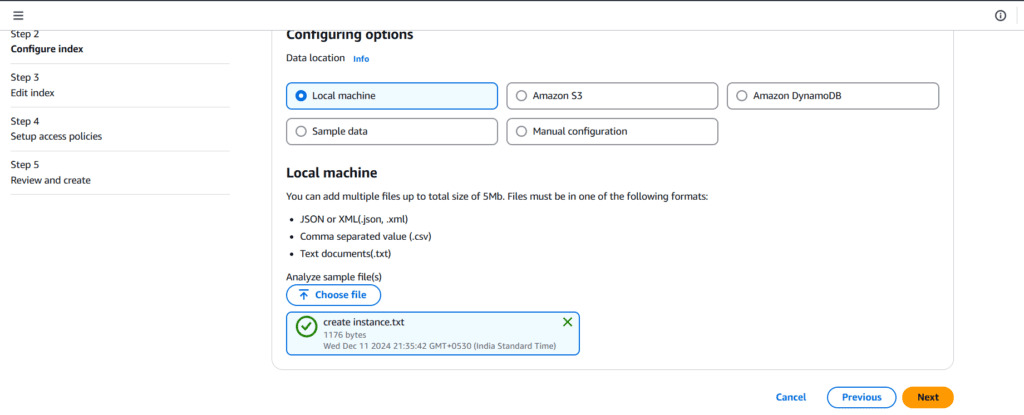Click the JSON or XML format bullet

pyautogui.click(x=355, y=219)
